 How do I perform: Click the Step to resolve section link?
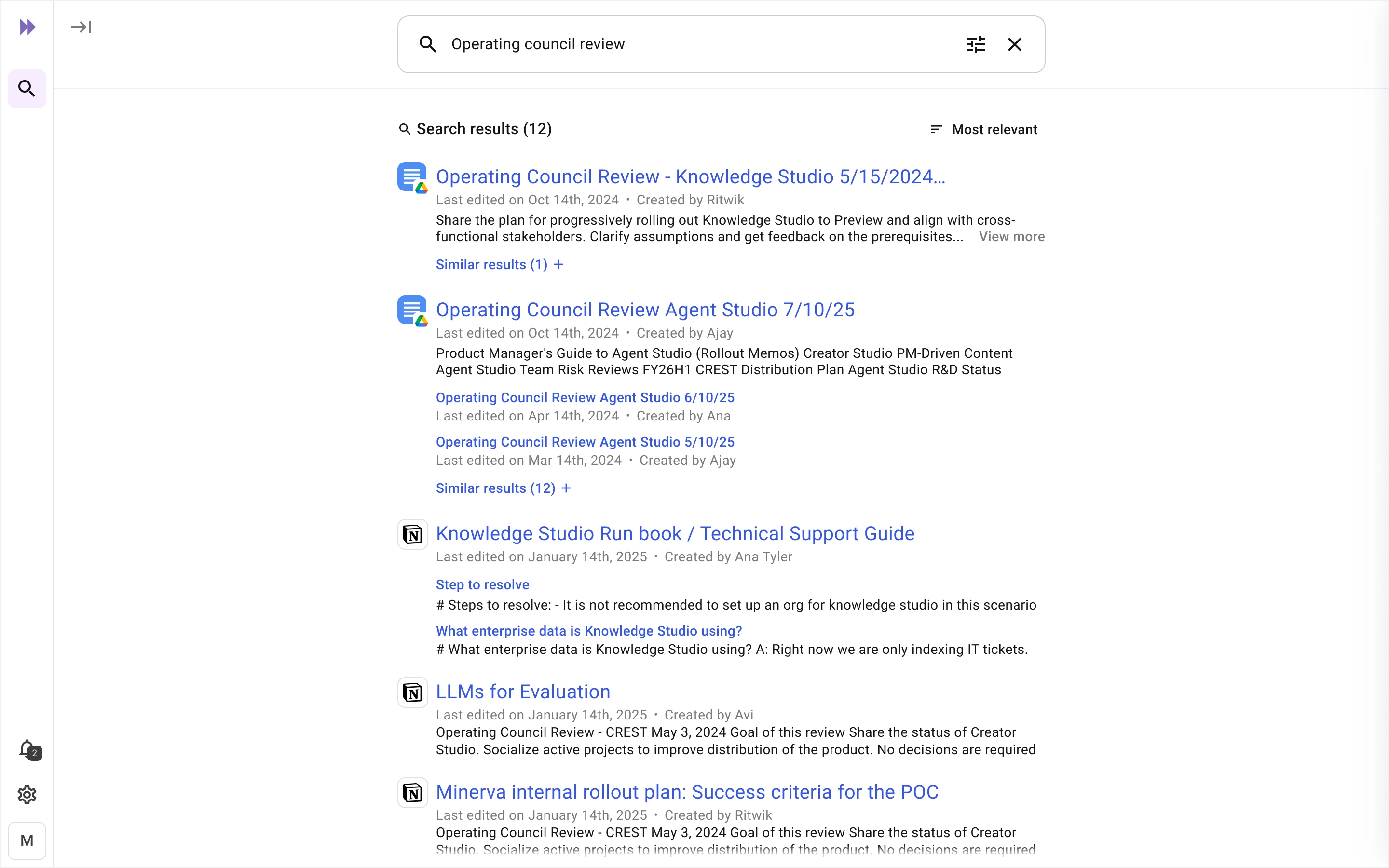pyautogui.click(x=482, y=584)
